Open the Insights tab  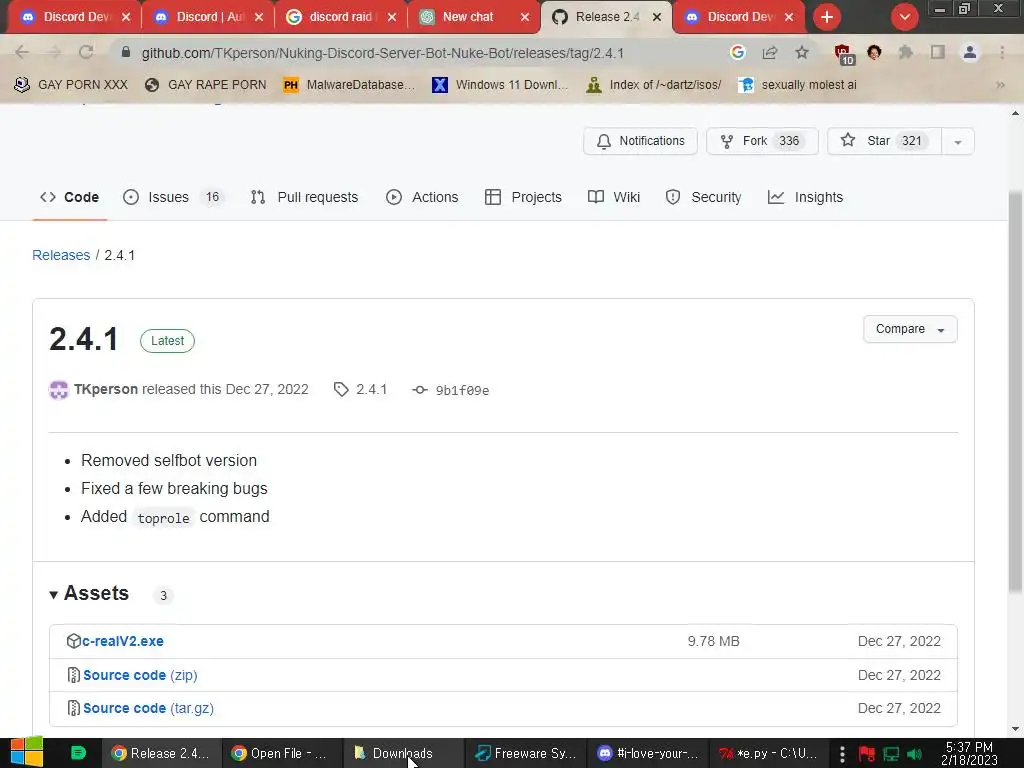[805, 197]
